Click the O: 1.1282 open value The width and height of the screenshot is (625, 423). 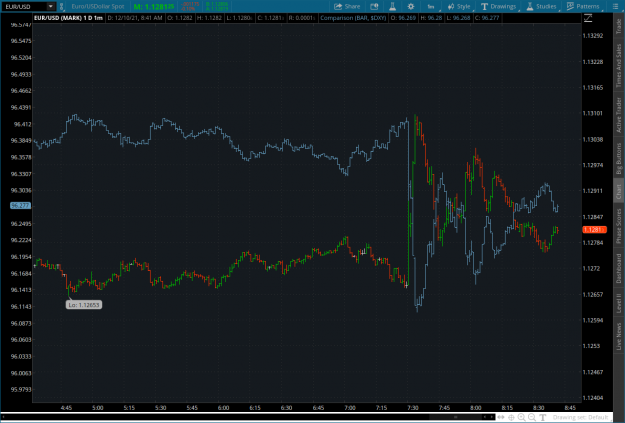point(180,18)
